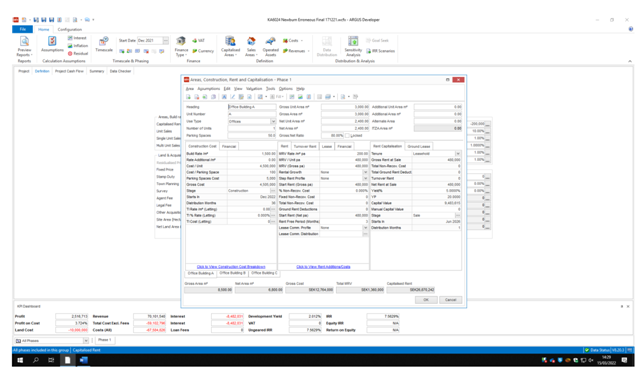Click the OK button in the dialog
This screenshot has width=644, height=379.
click(426, 300)
